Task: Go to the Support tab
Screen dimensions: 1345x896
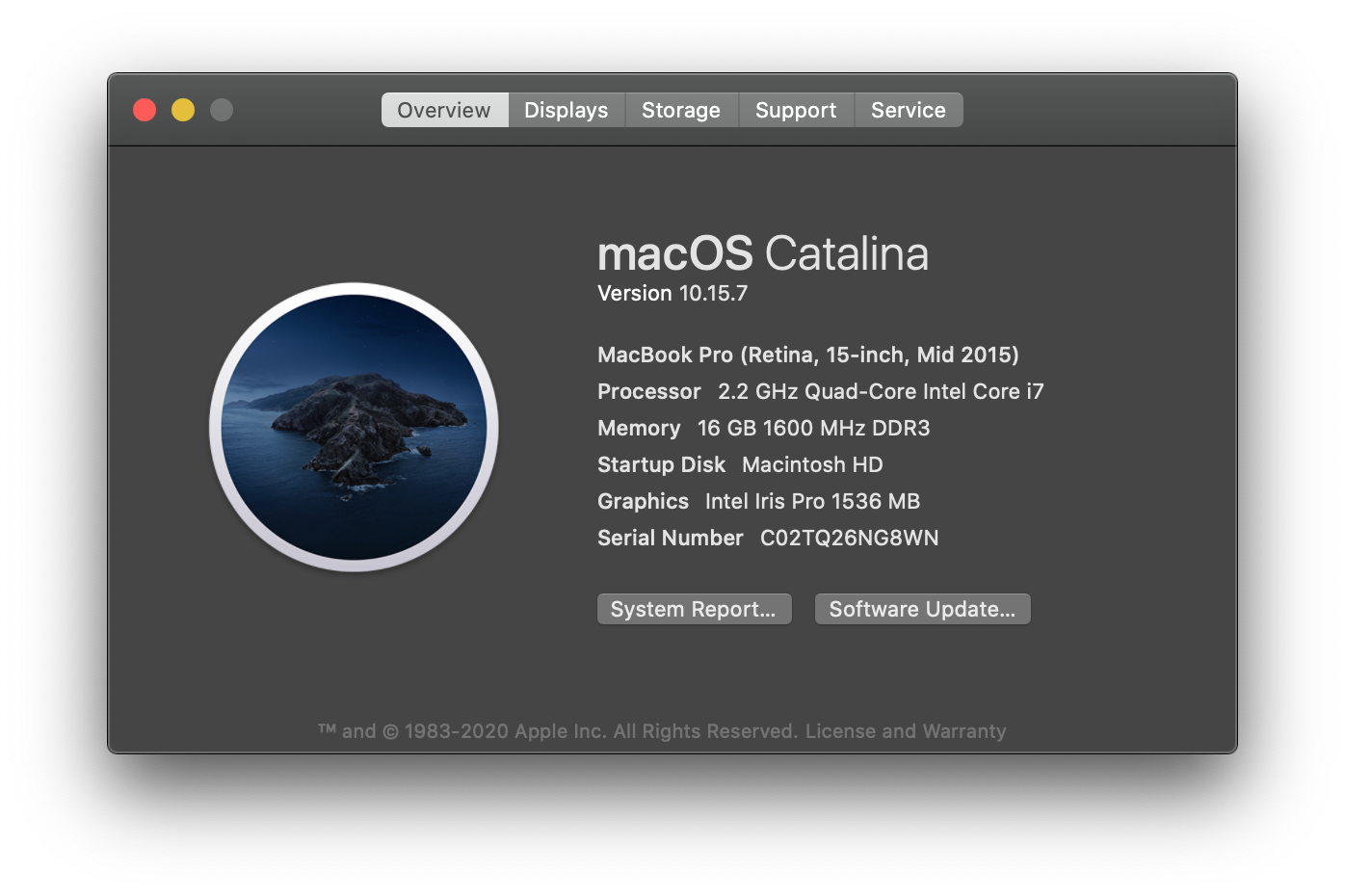Action: (x=796, y=110)
